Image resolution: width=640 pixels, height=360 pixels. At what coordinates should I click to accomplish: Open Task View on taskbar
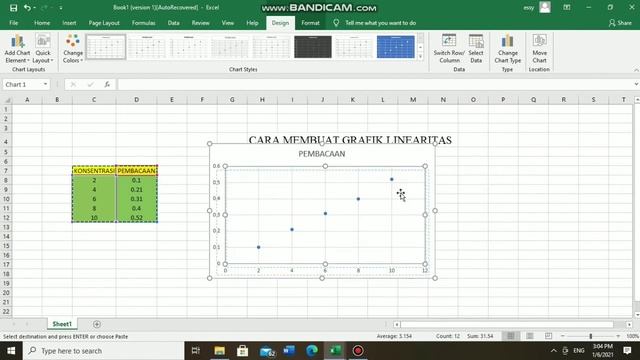[196, 351]
